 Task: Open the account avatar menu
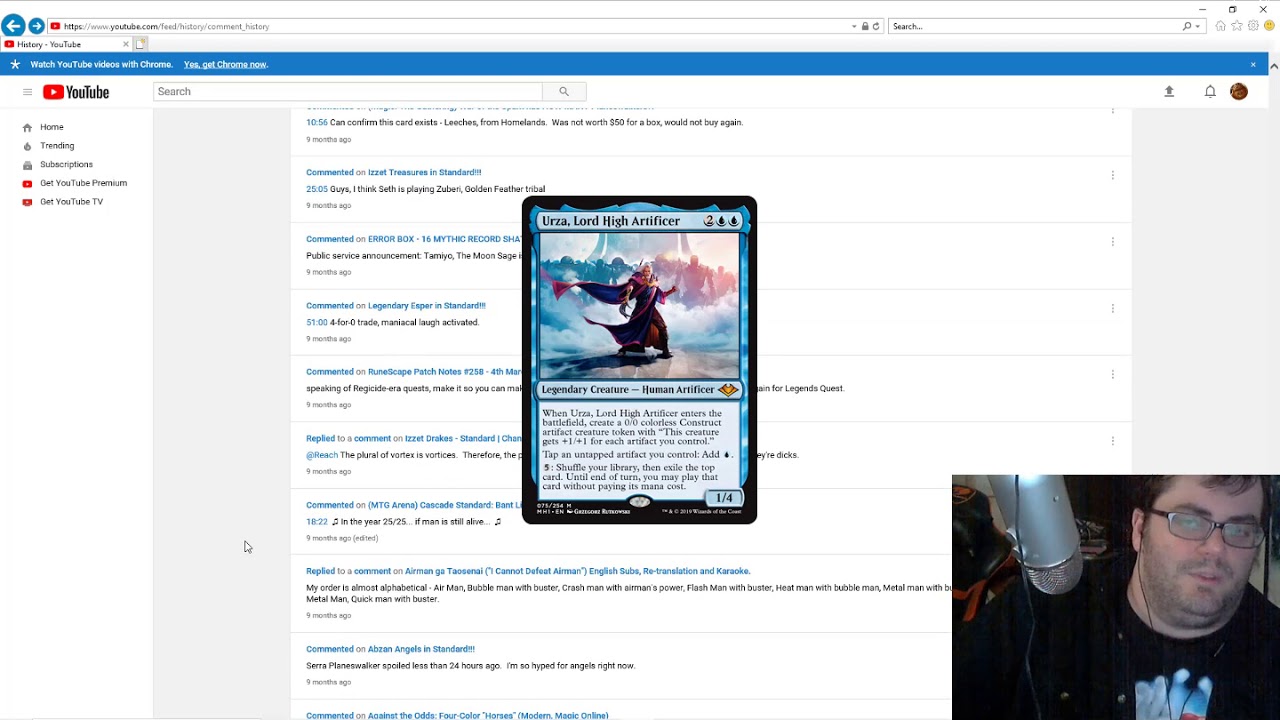coord(1239,91)
